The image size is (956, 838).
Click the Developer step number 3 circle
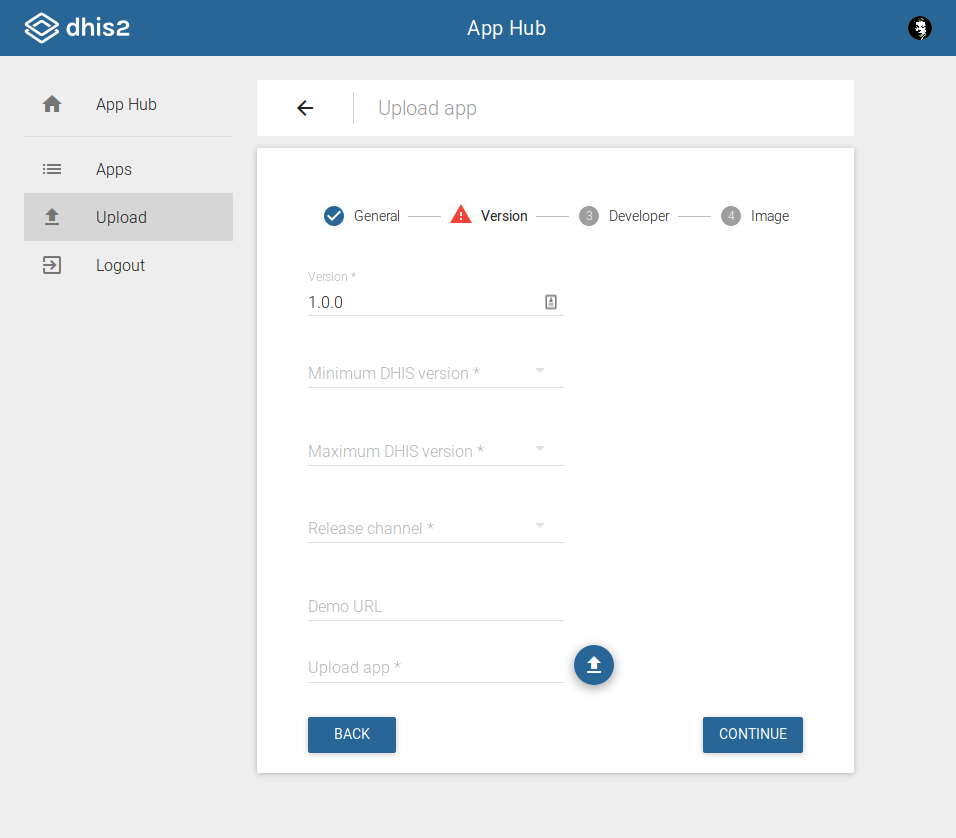coord(588,216)
